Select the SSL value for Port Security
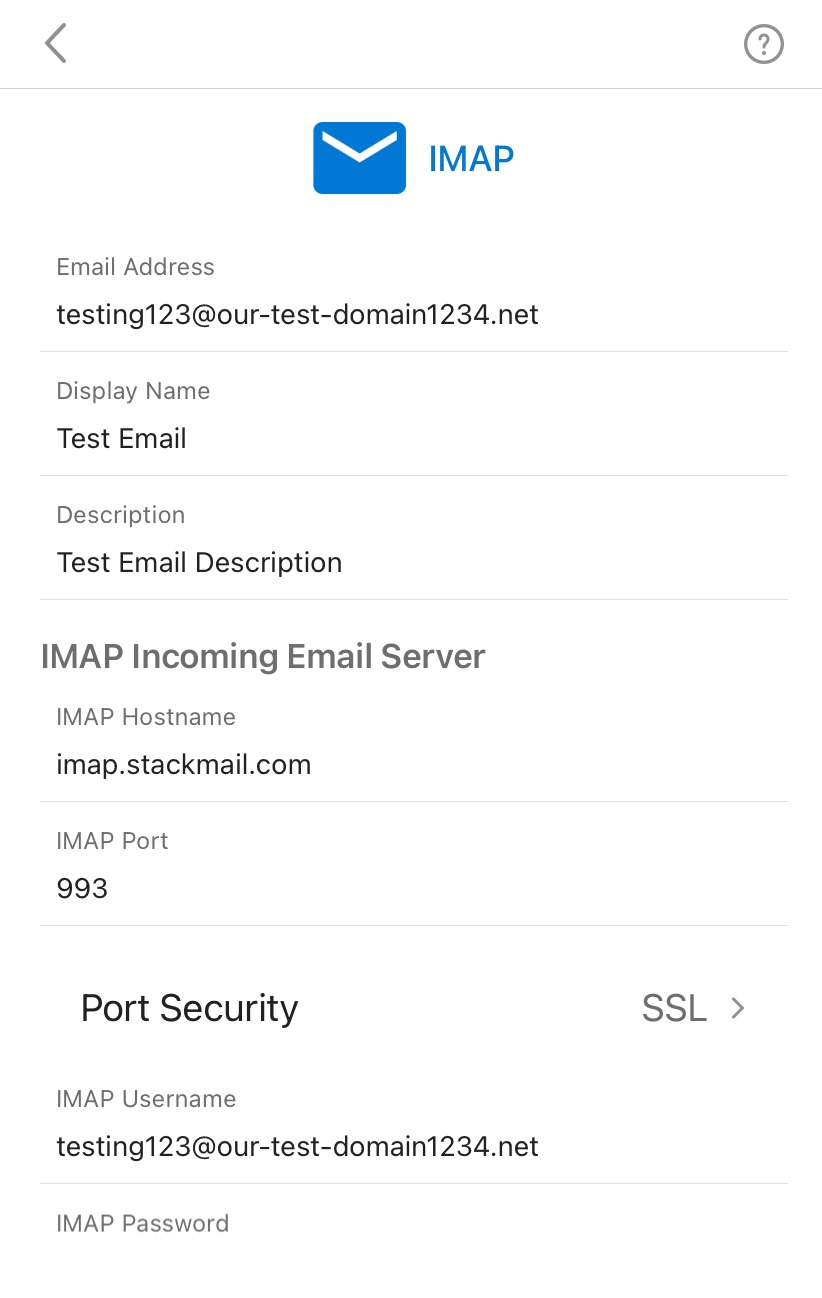Screen dimensions: 822x1298 (x=674, y=1008)
